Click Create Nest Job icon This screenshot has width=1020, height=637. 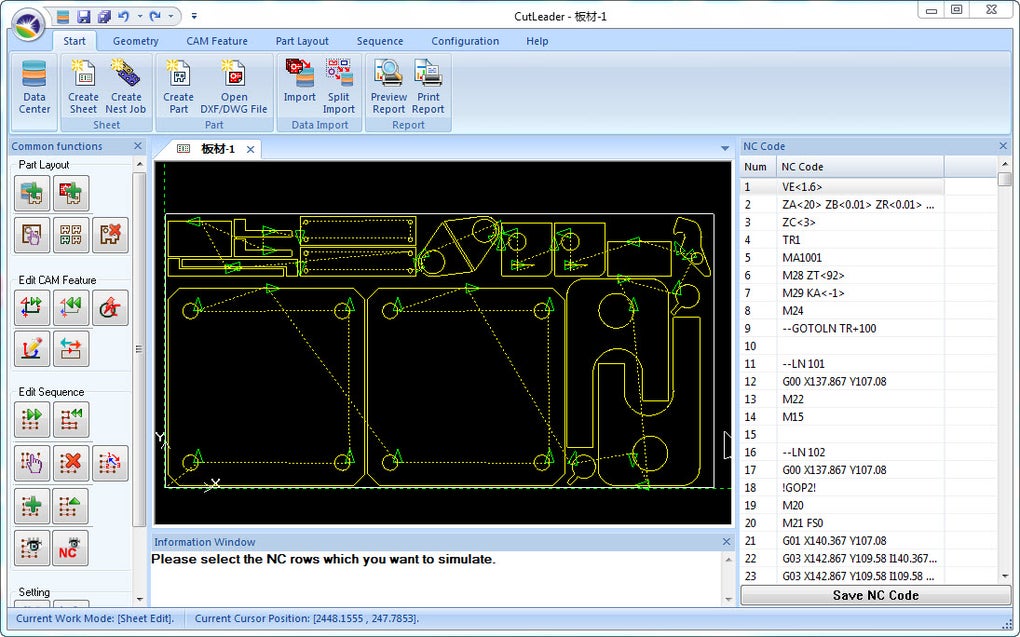click(x=126, y=87)
